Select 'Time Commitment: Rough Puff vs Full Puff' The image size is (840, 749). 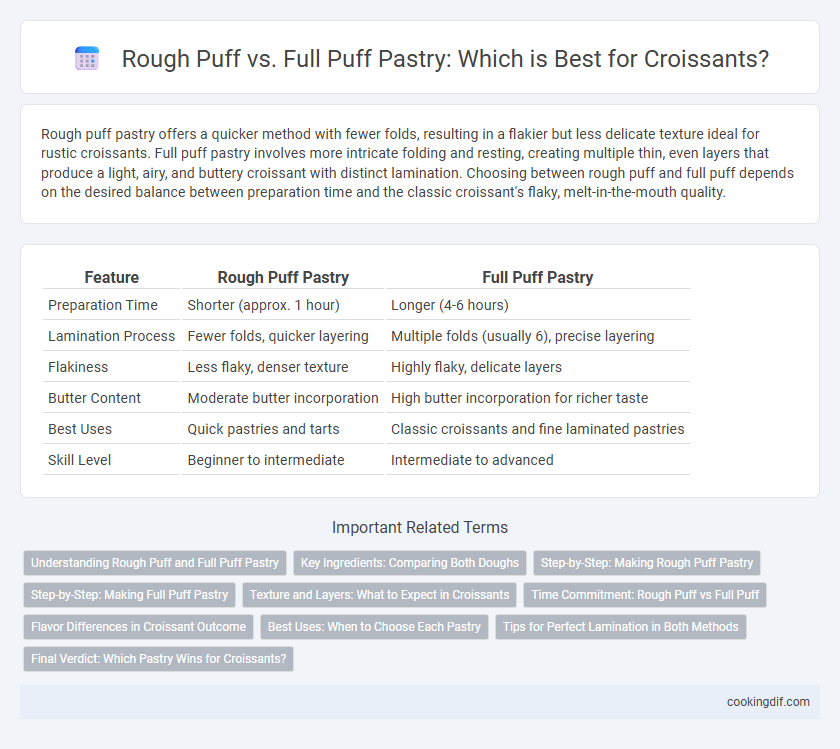(645, 595)
